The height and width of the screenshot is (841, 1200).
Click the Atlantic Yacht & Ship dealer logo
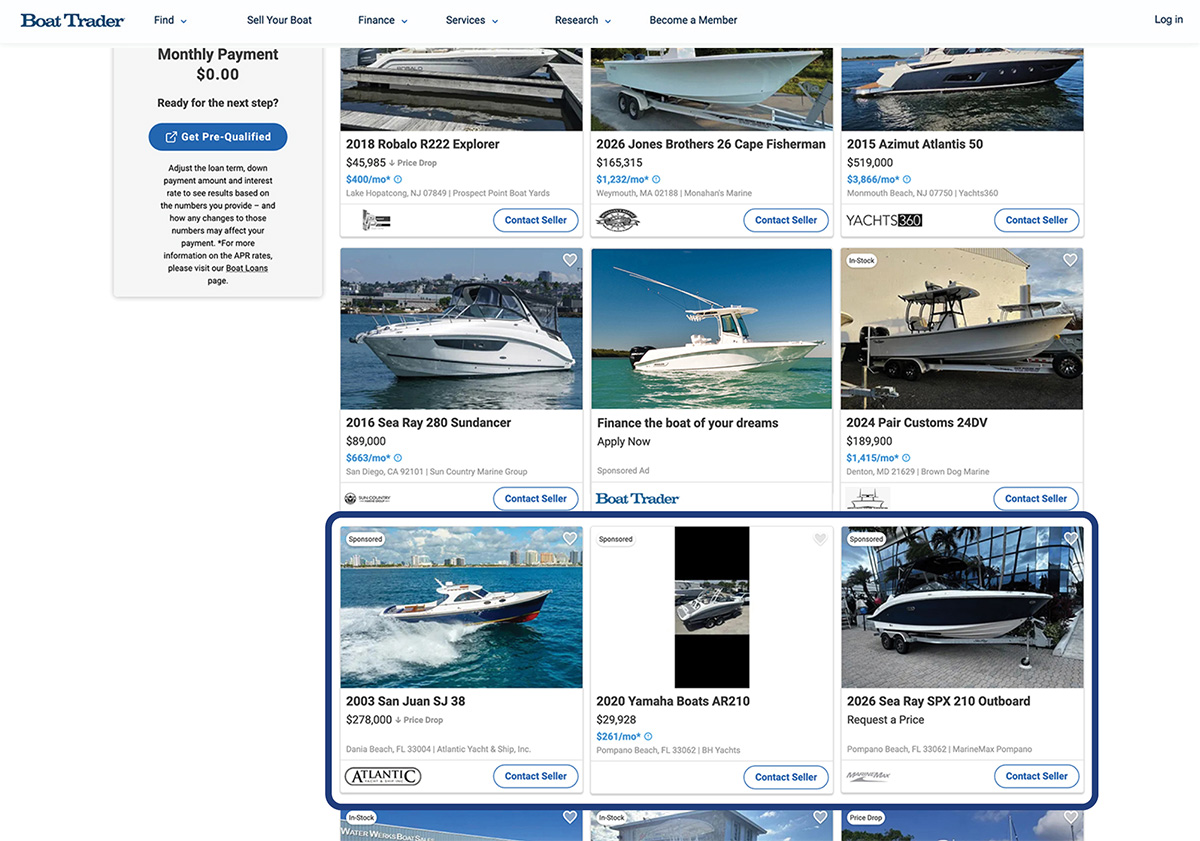[383, 775]
